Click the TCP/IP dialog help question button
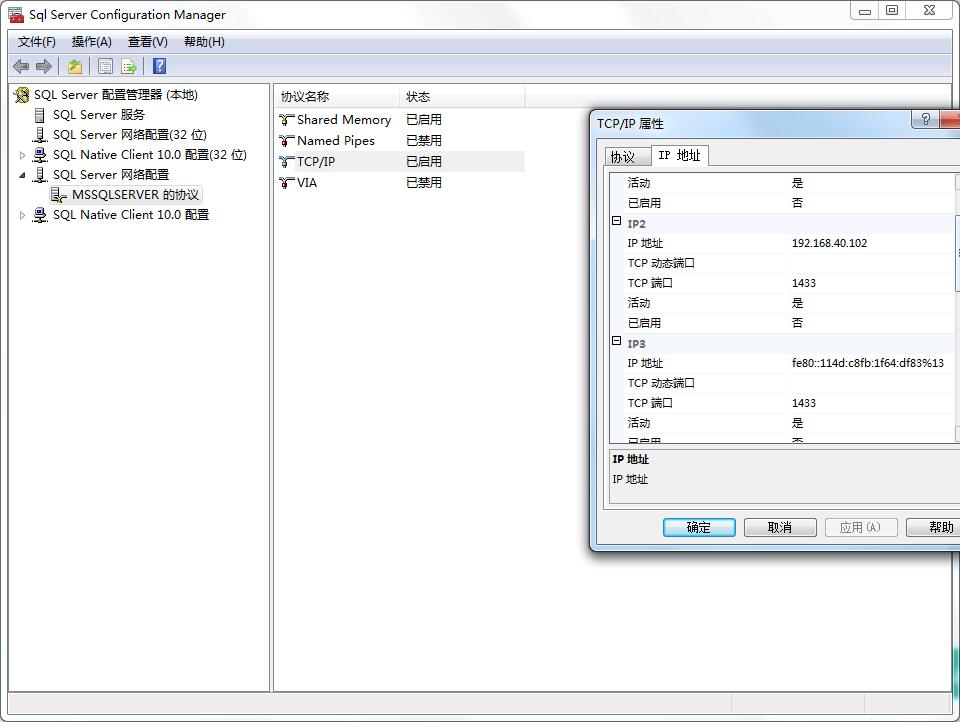The image size is (960, 722). click(925, 120)
